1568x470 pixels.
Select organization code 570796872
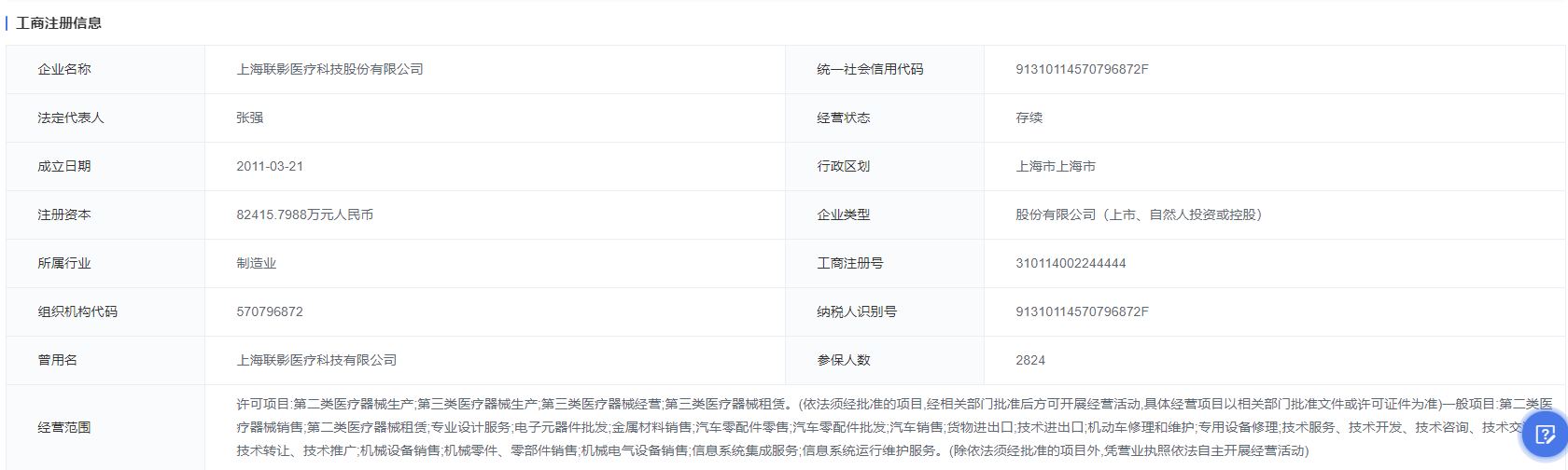[x=270, y=311]
